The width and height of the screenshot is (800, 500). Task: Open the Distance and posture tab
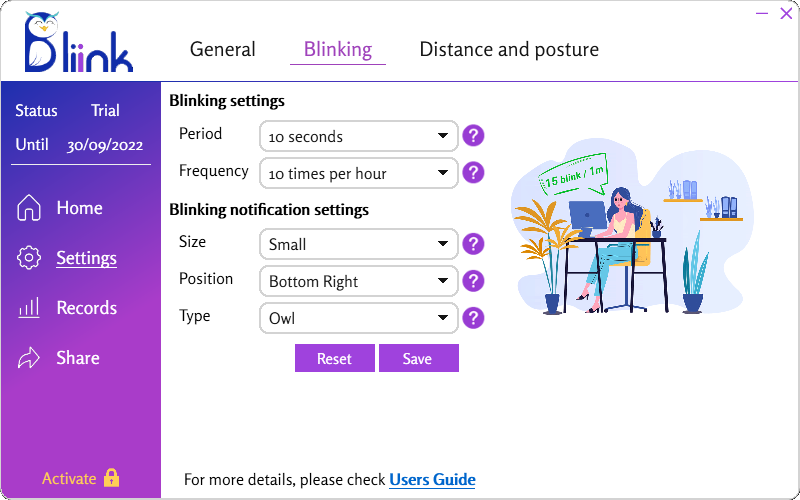509,49
